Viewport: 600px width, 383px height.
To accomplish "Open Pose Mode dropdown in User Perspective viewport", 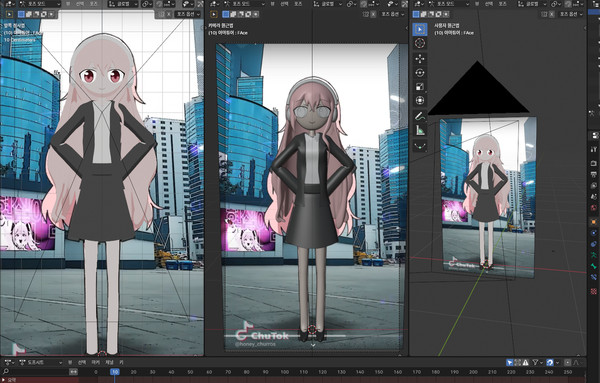I will 450,4.
